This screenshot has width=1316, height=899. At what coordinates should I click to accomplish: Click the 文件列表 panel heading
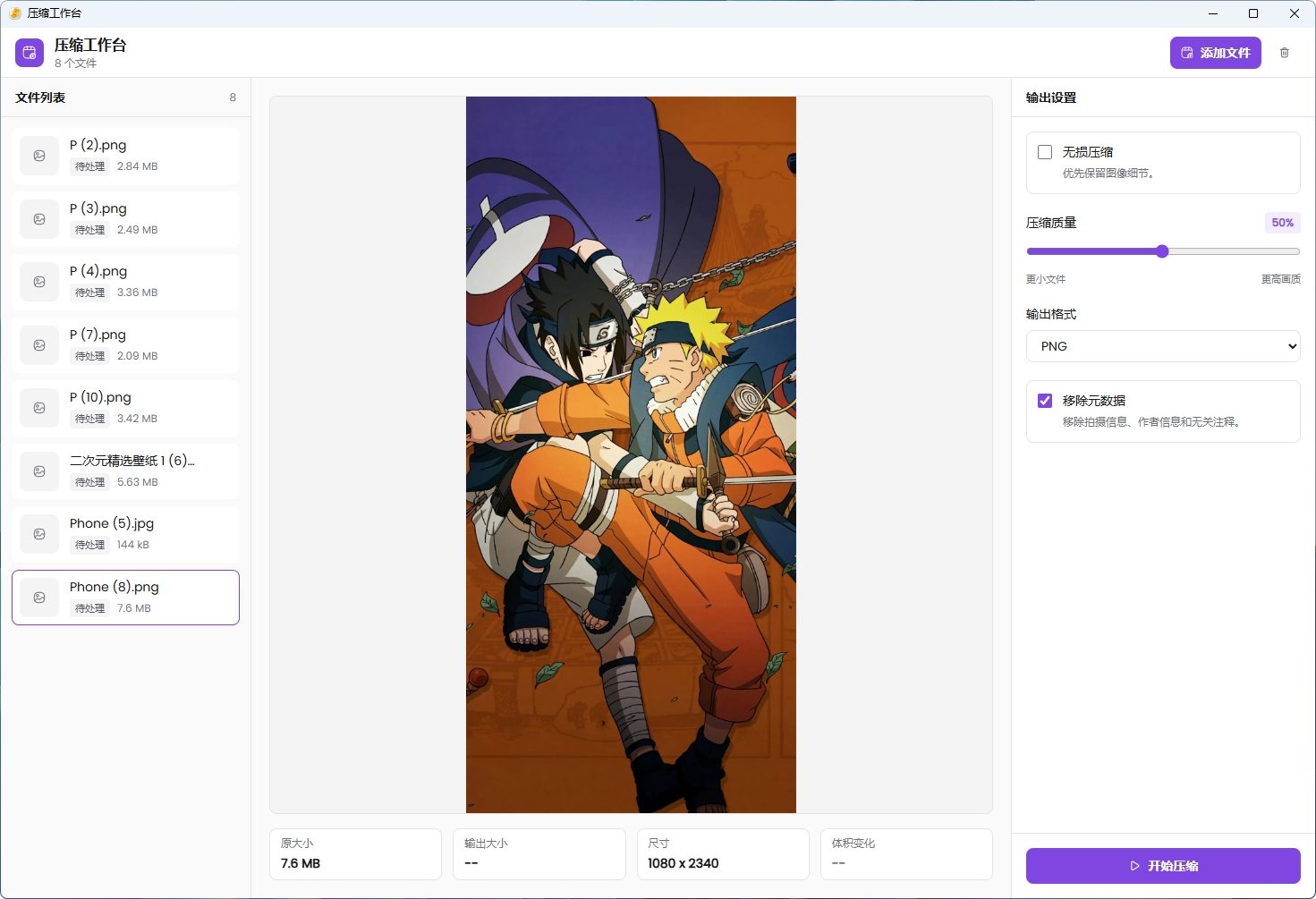pyautogui.click(x=40, y=98)
